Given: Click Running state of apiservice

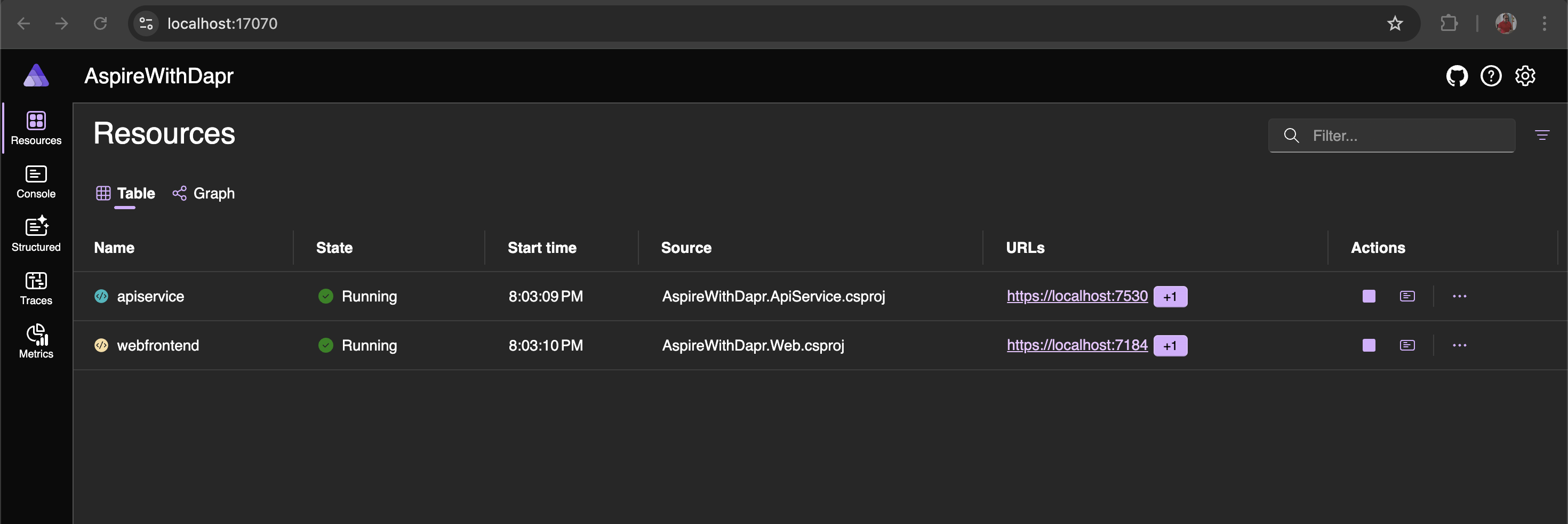Looking at the screenshot, I should (357, 297).
